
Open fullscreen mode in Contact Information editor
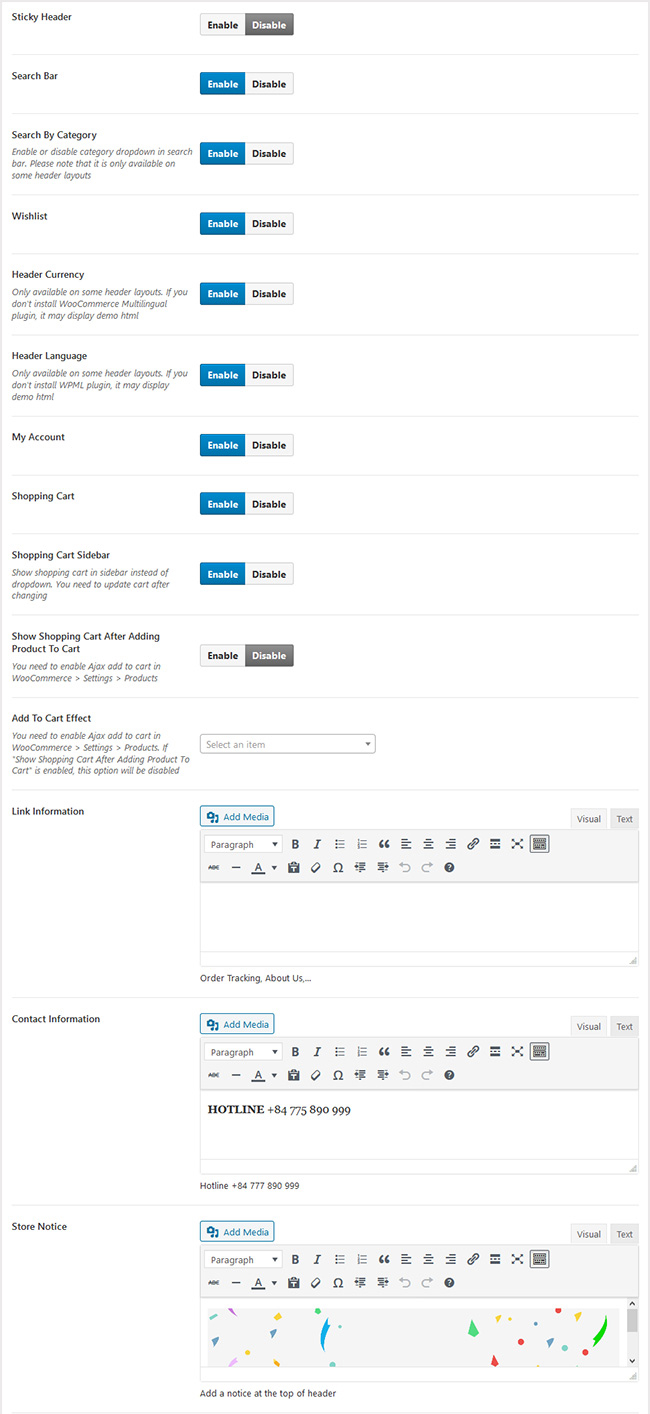point(517,1052)
